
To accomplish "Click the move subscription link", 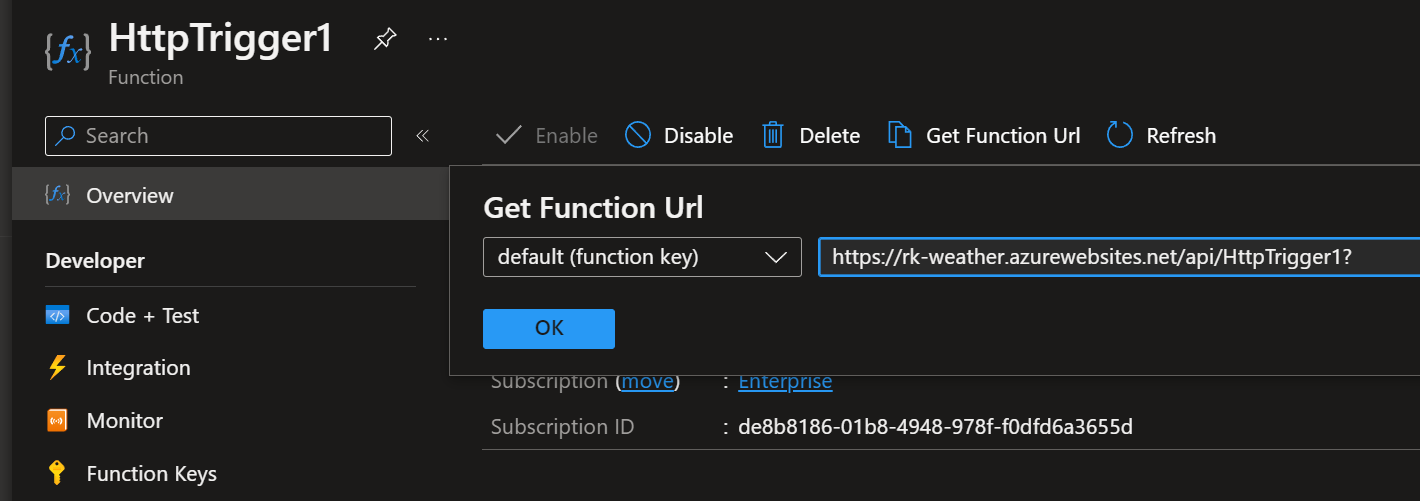I will click(648, 382).
